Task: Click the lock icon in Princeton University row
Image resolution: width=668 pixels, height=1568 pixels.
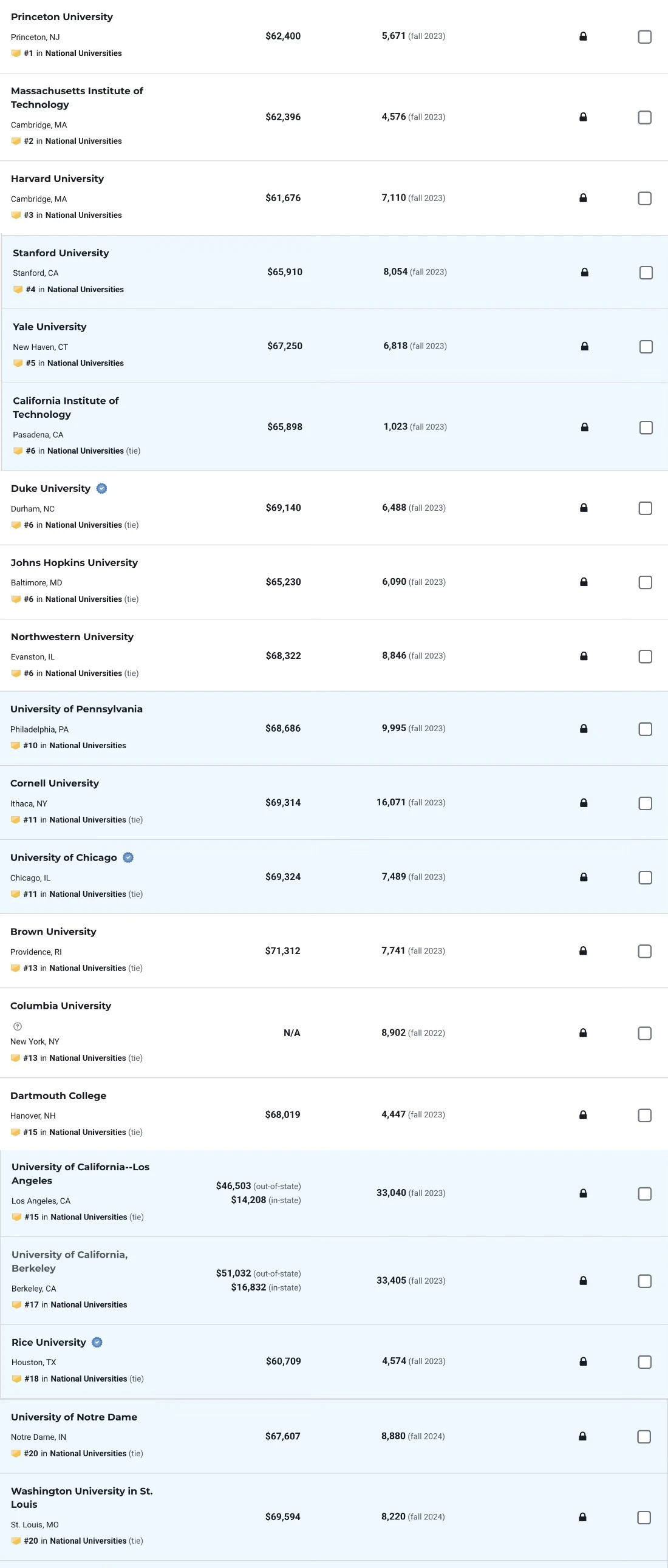Action: pos(583,36)
